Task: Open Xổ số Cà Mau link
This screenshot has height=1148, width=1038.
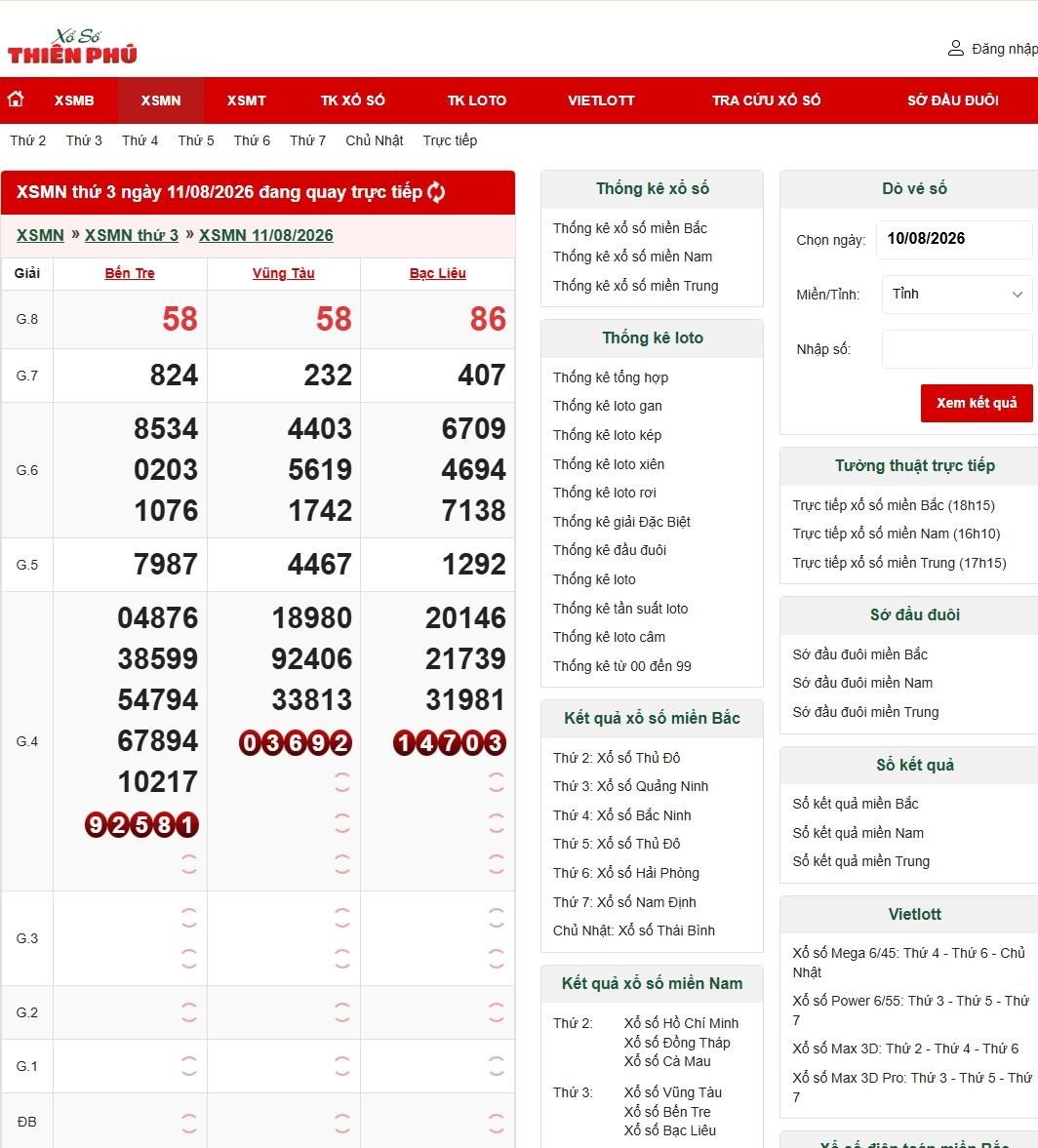Action: pos(667,1061)
